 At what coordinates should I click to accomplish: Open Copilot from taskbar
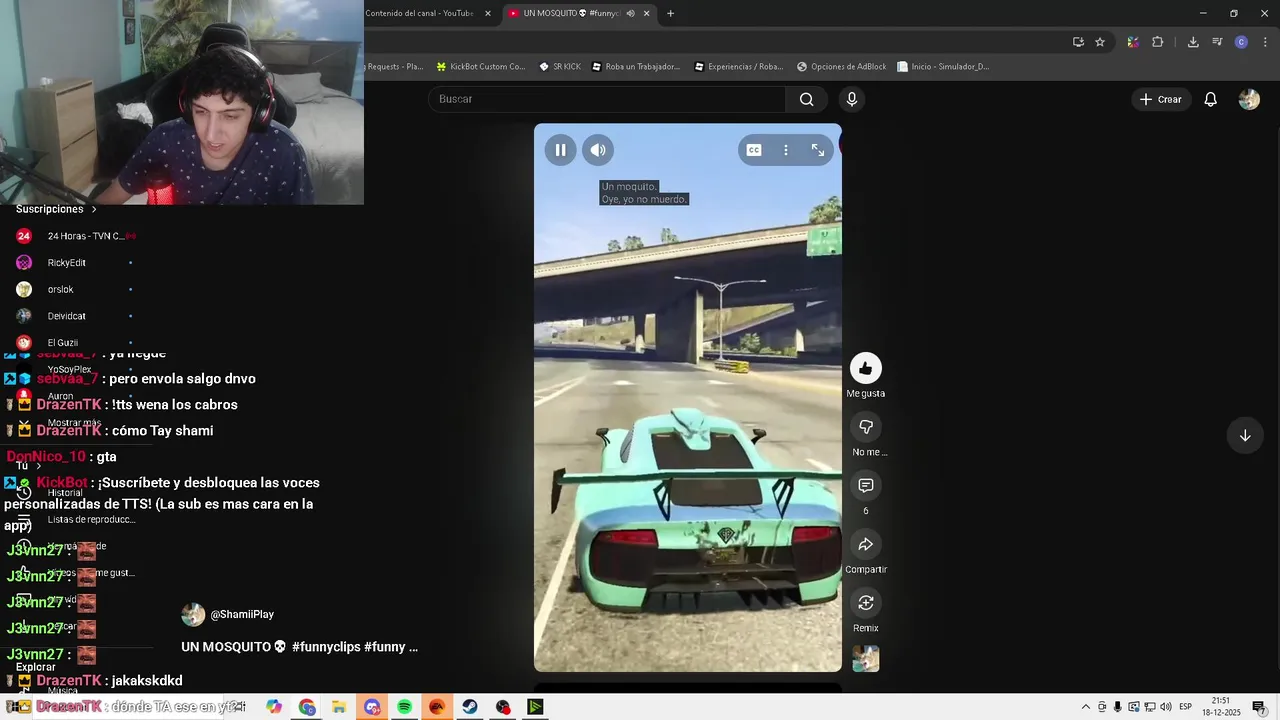click(x=274, y=707)
